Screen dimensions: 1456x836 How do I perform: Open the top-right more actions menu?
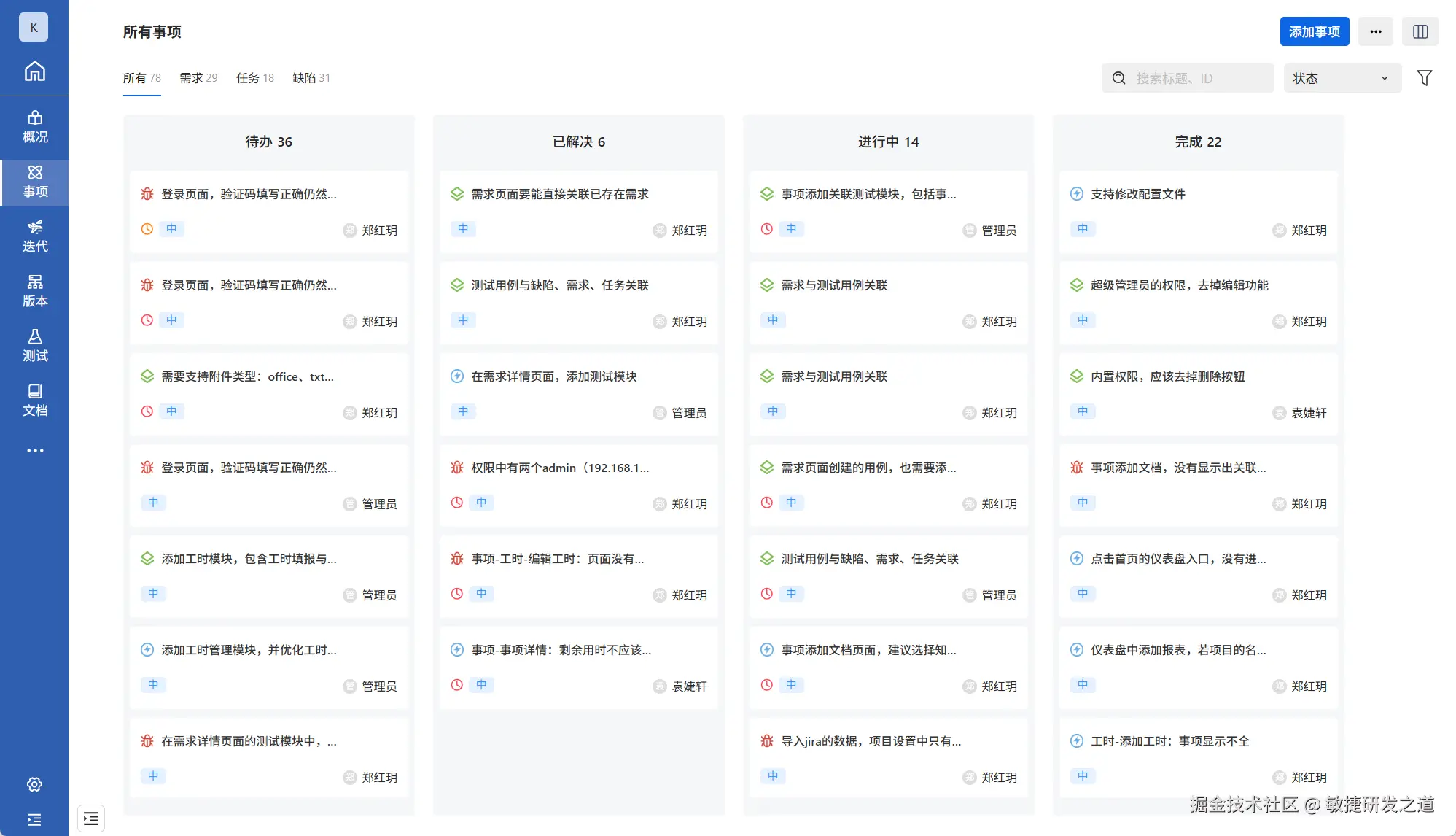[1375, 31]
